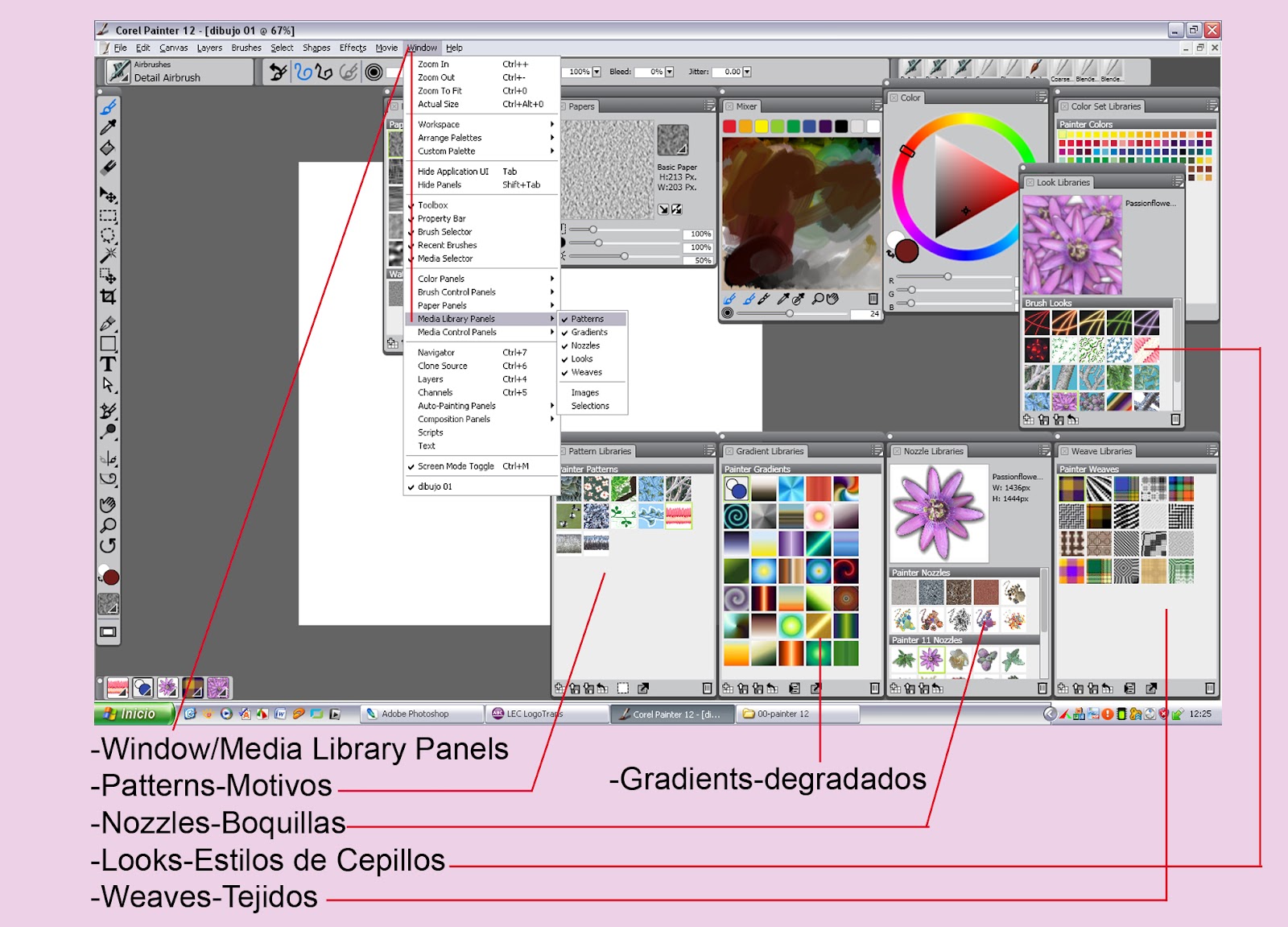Click the trash icon in Look Libraries panel
Screen dimensions: 1288x927
pos(1175,420)
